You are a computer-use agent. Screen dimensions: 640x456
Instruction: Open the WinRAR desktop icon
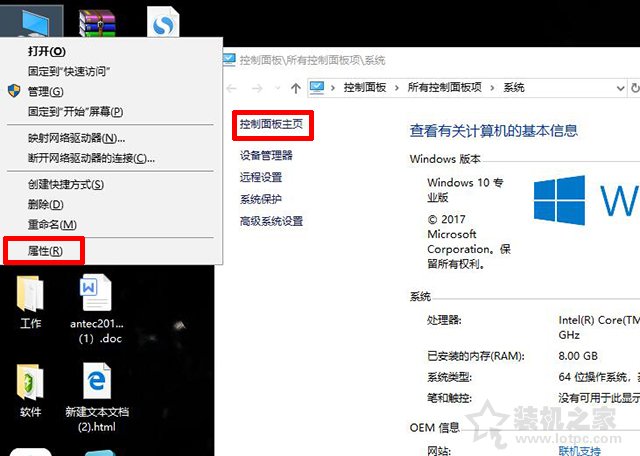pyautogui.click(x=97, y=20)
